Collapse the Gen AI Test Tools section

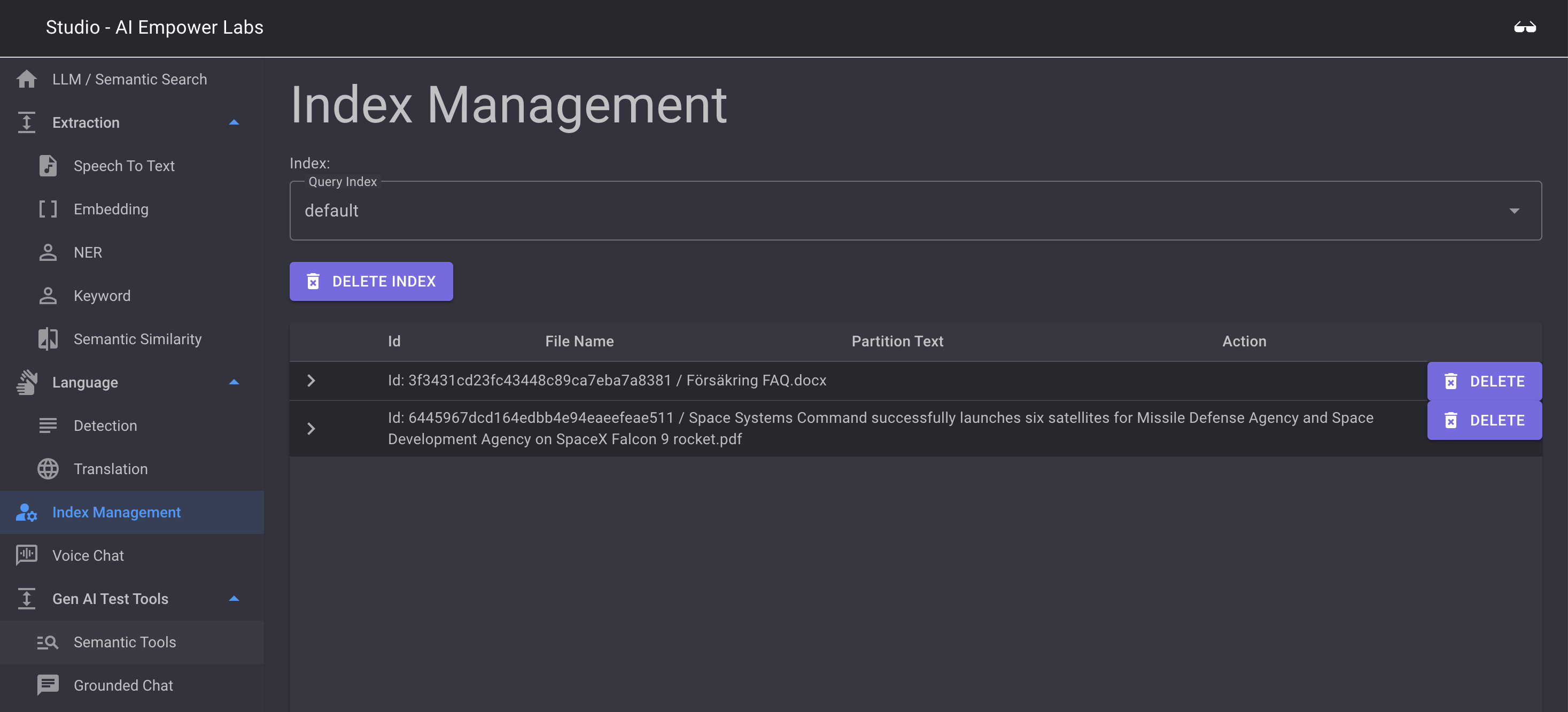coord(232,599)
